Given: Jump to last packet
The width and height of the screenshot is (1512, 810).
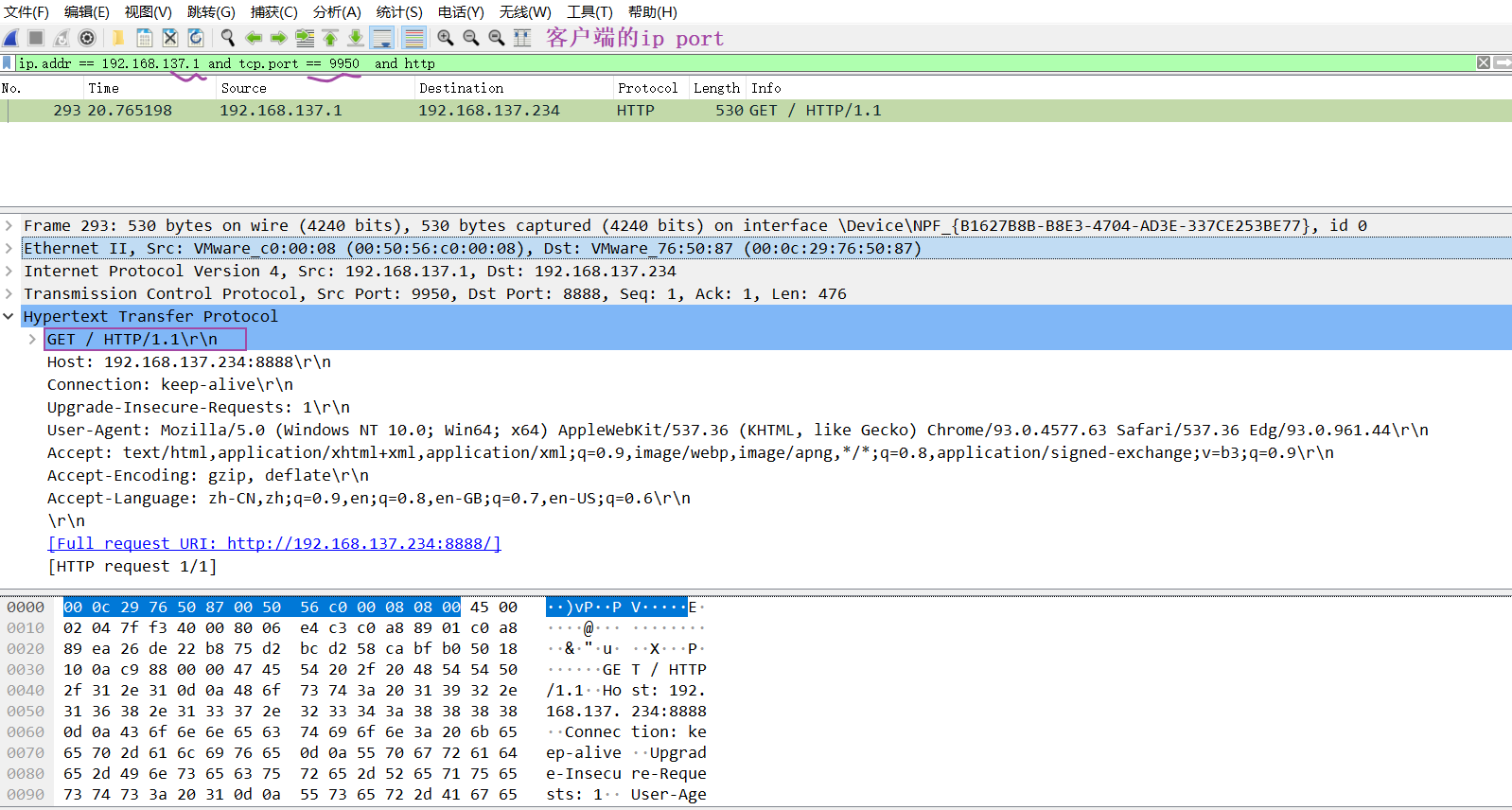Looking at the screenshot, I should pos(356,38).
